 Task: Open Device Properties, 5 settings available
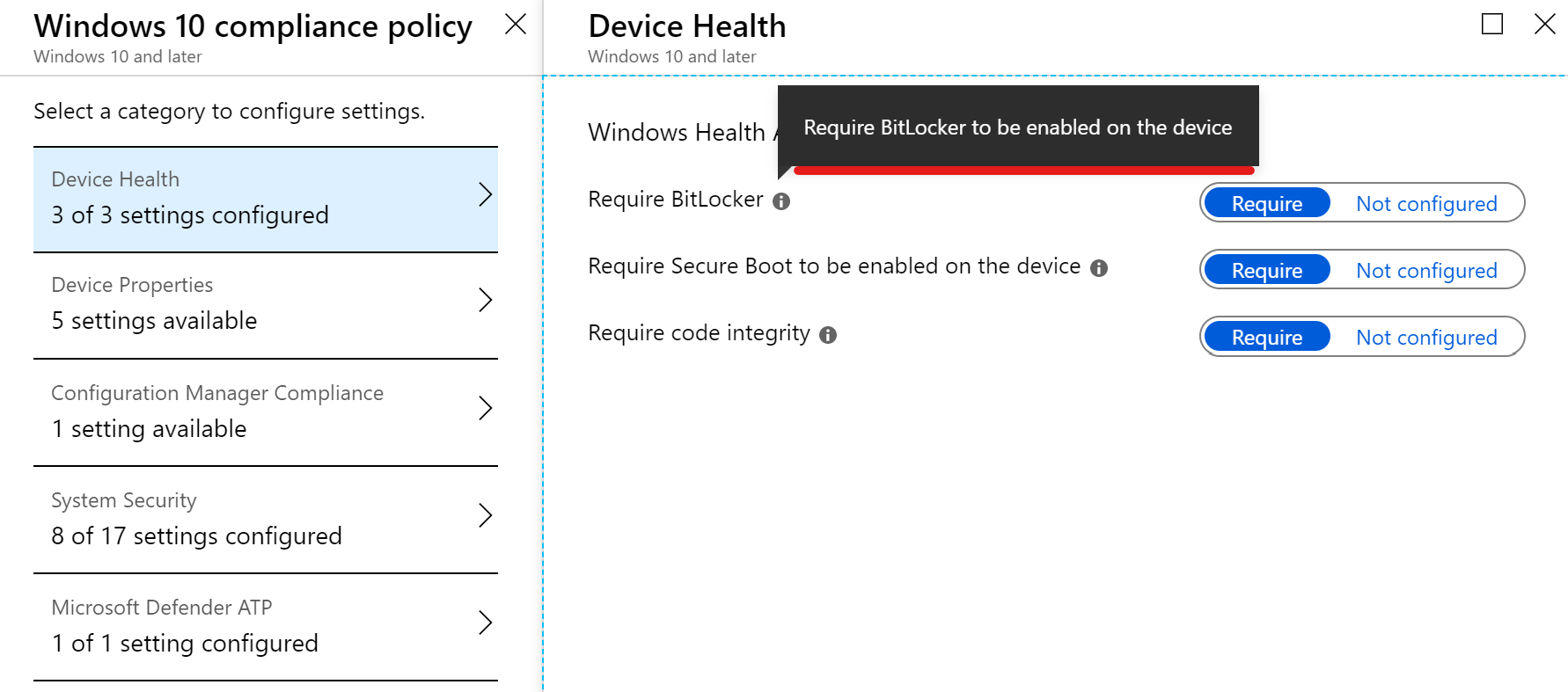click(x=266, y=305)
